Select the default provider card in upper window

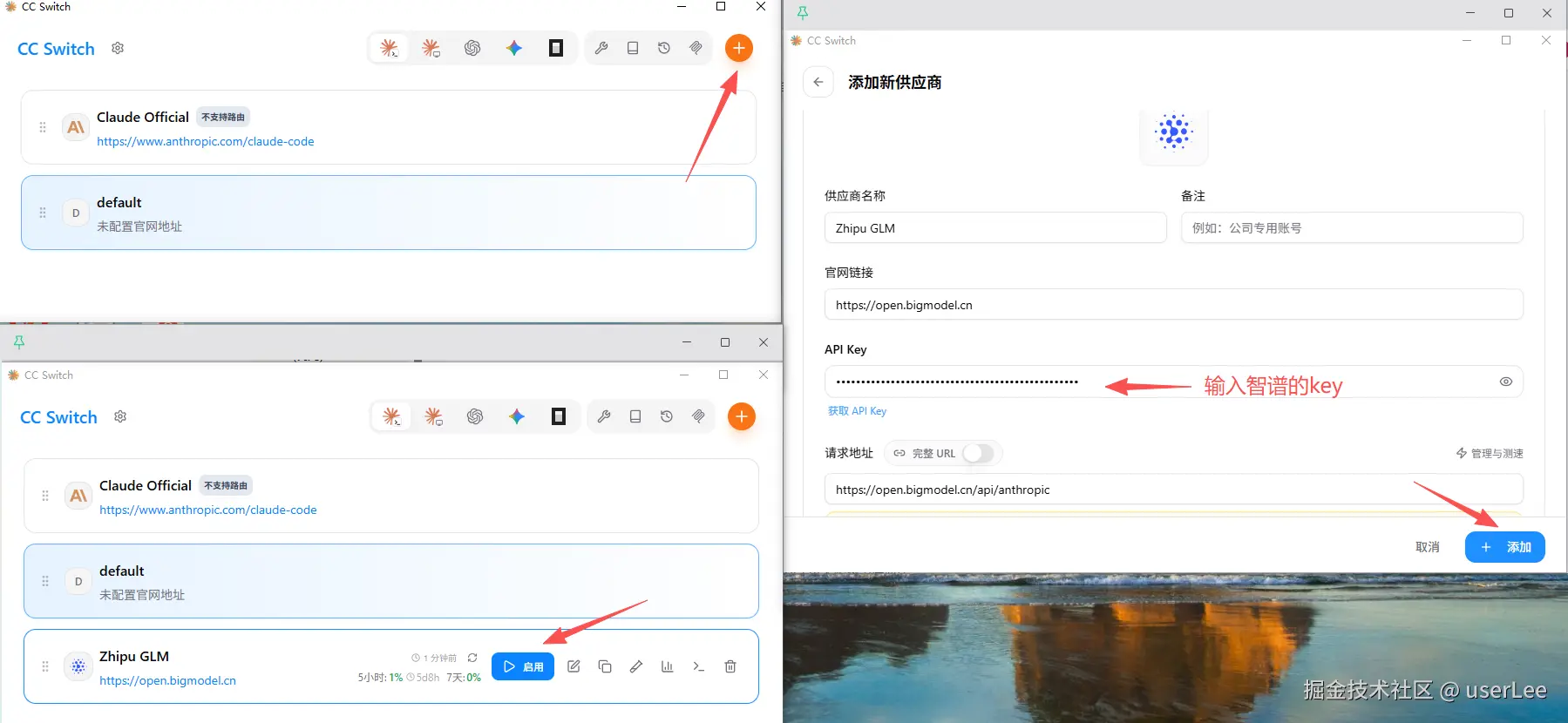(x=389, y=213)
